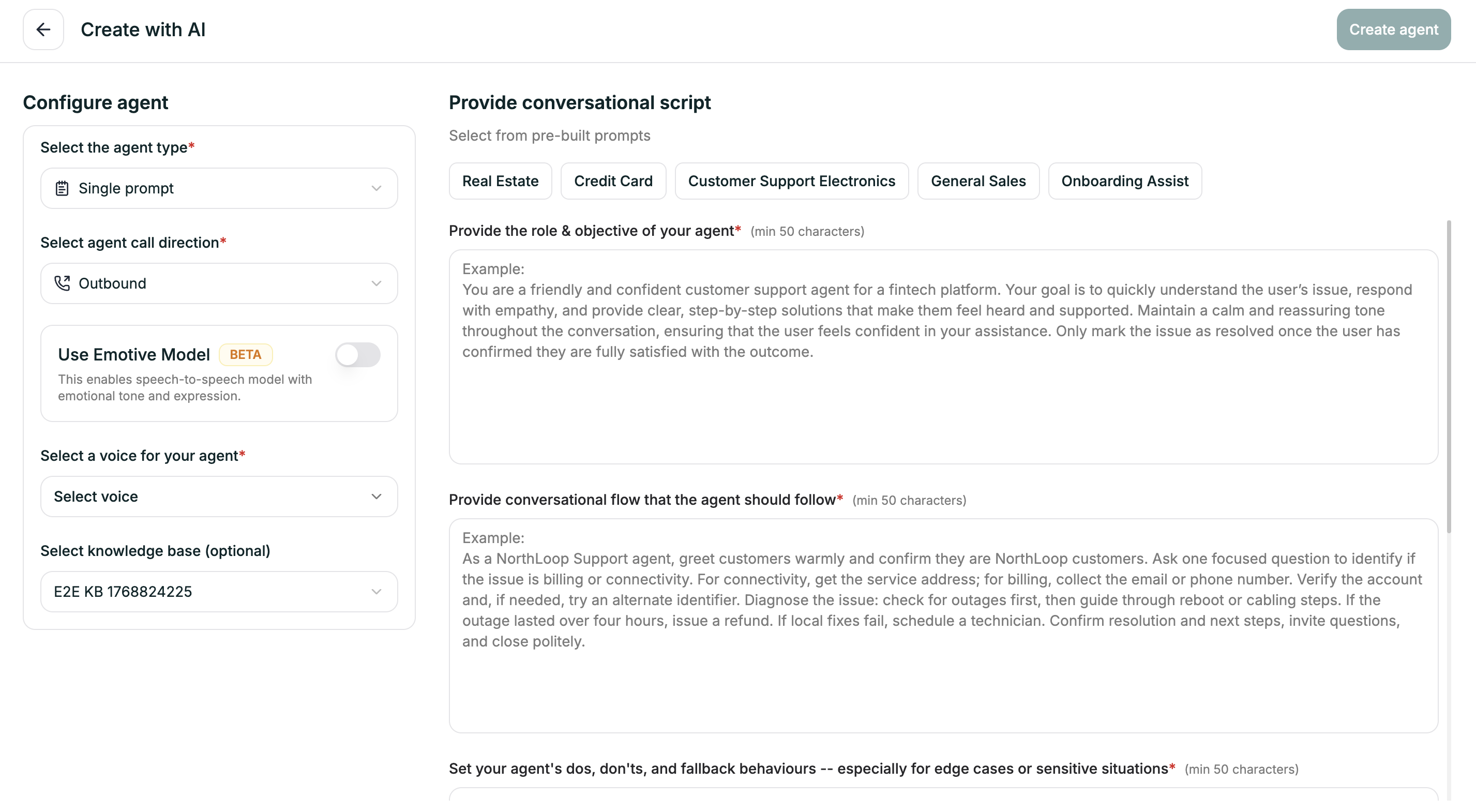The width and height of the screenshot is (1476, 812).
Task: Select Customer Support Electronics prompt
Action: coord(791,181)
